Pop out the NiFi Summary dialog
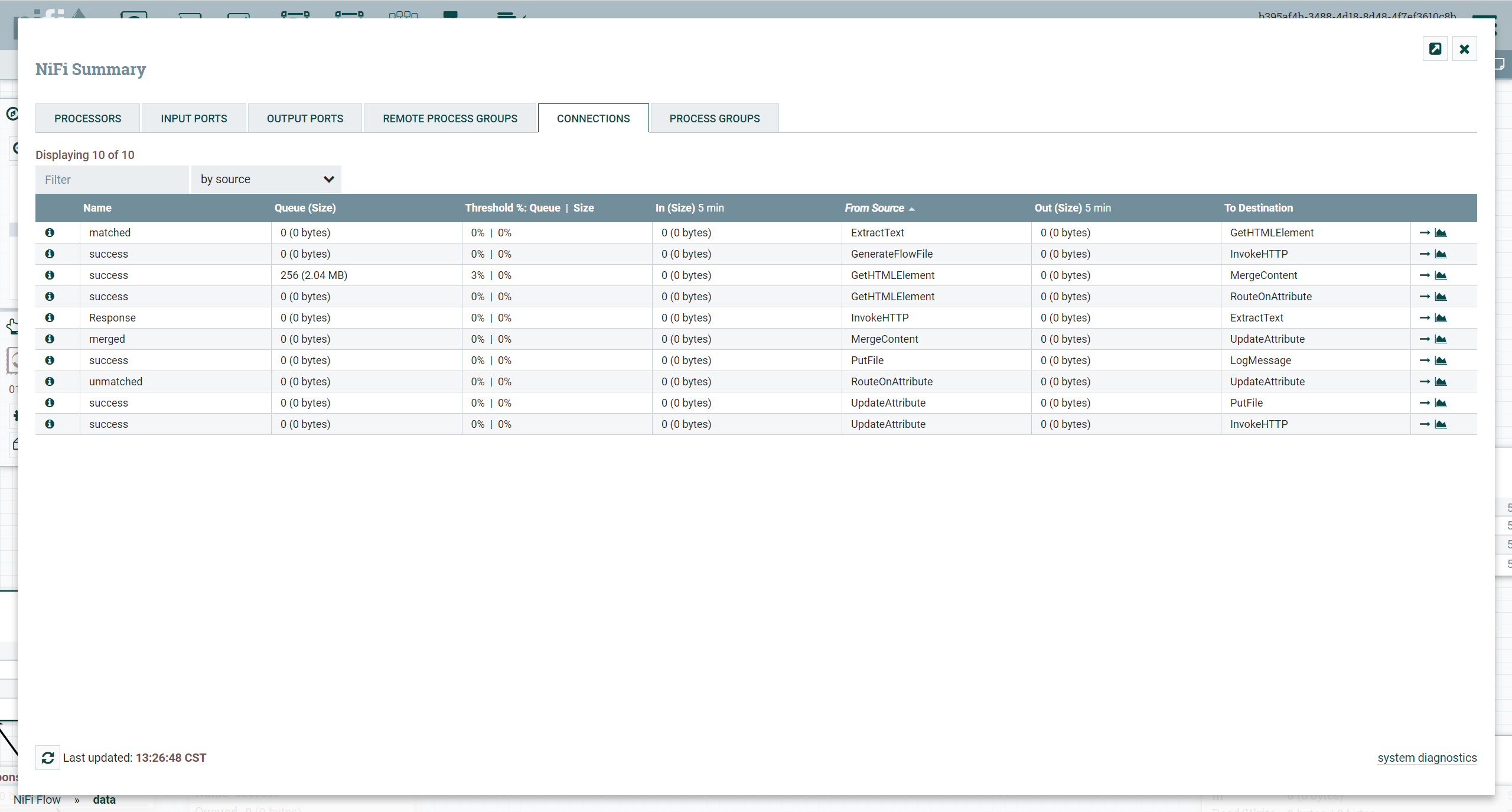 (x=1435, y=49)
